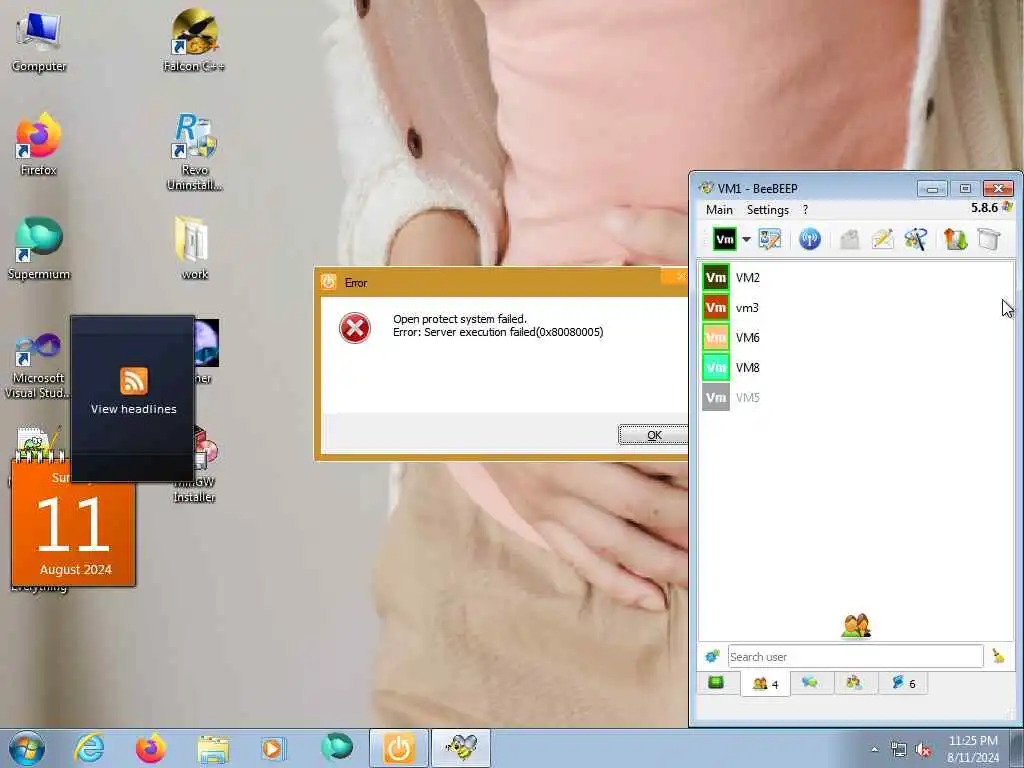The width and height of the screenshot is (1024, 768).
Task: Click the two-people icon above search field
Action: [x=856, y=626]
